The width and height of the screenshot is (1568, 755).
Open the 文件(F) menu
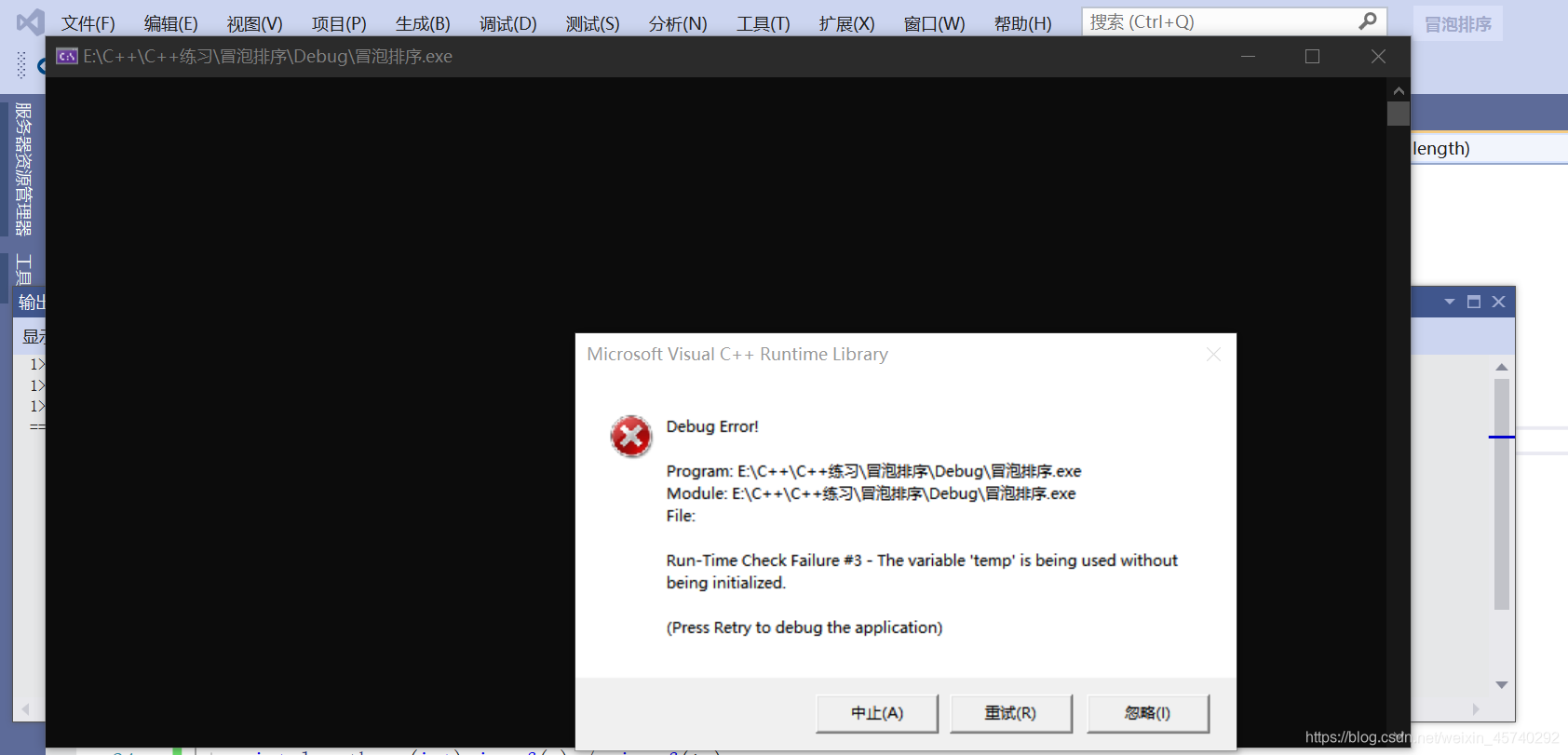[88, 23]
